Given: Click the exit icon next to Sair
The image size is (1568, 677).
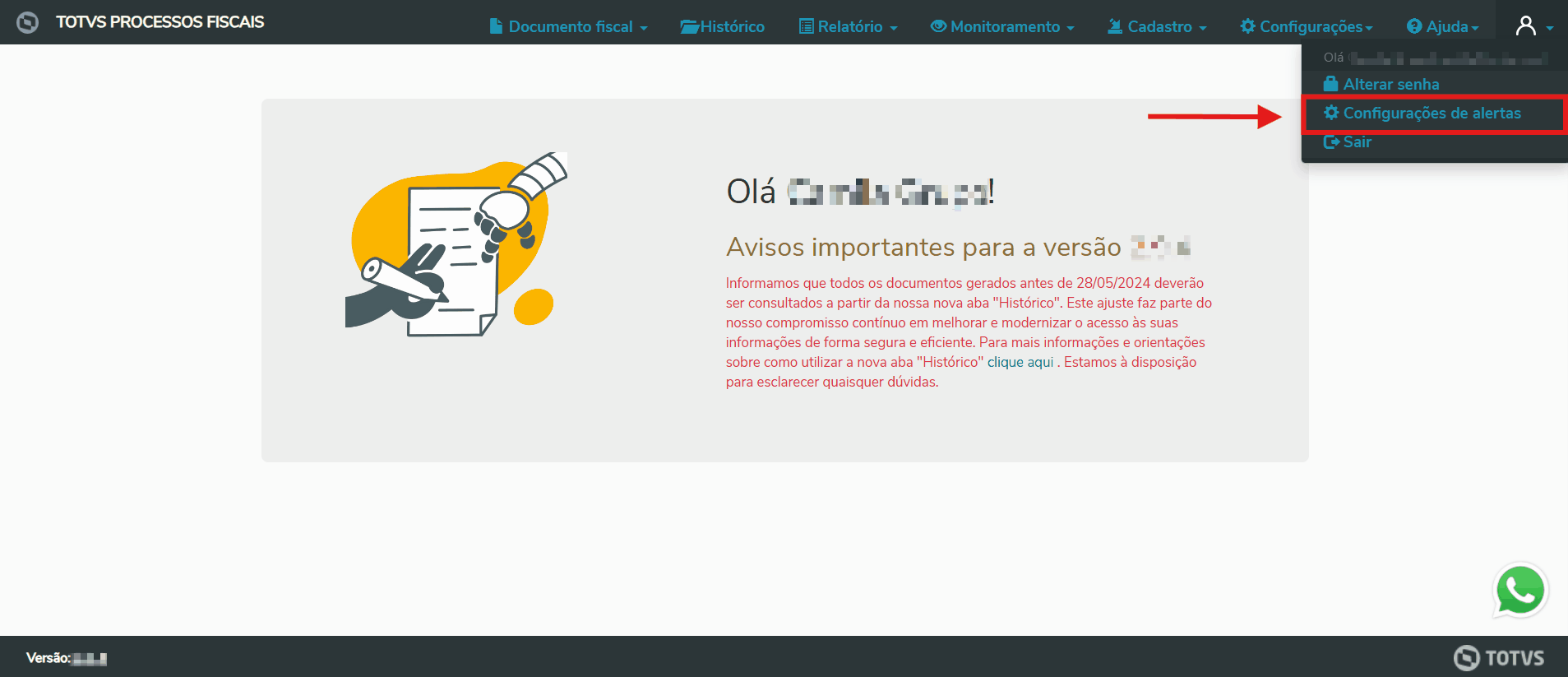Looking at the screenshot, I should (1331, 141).
